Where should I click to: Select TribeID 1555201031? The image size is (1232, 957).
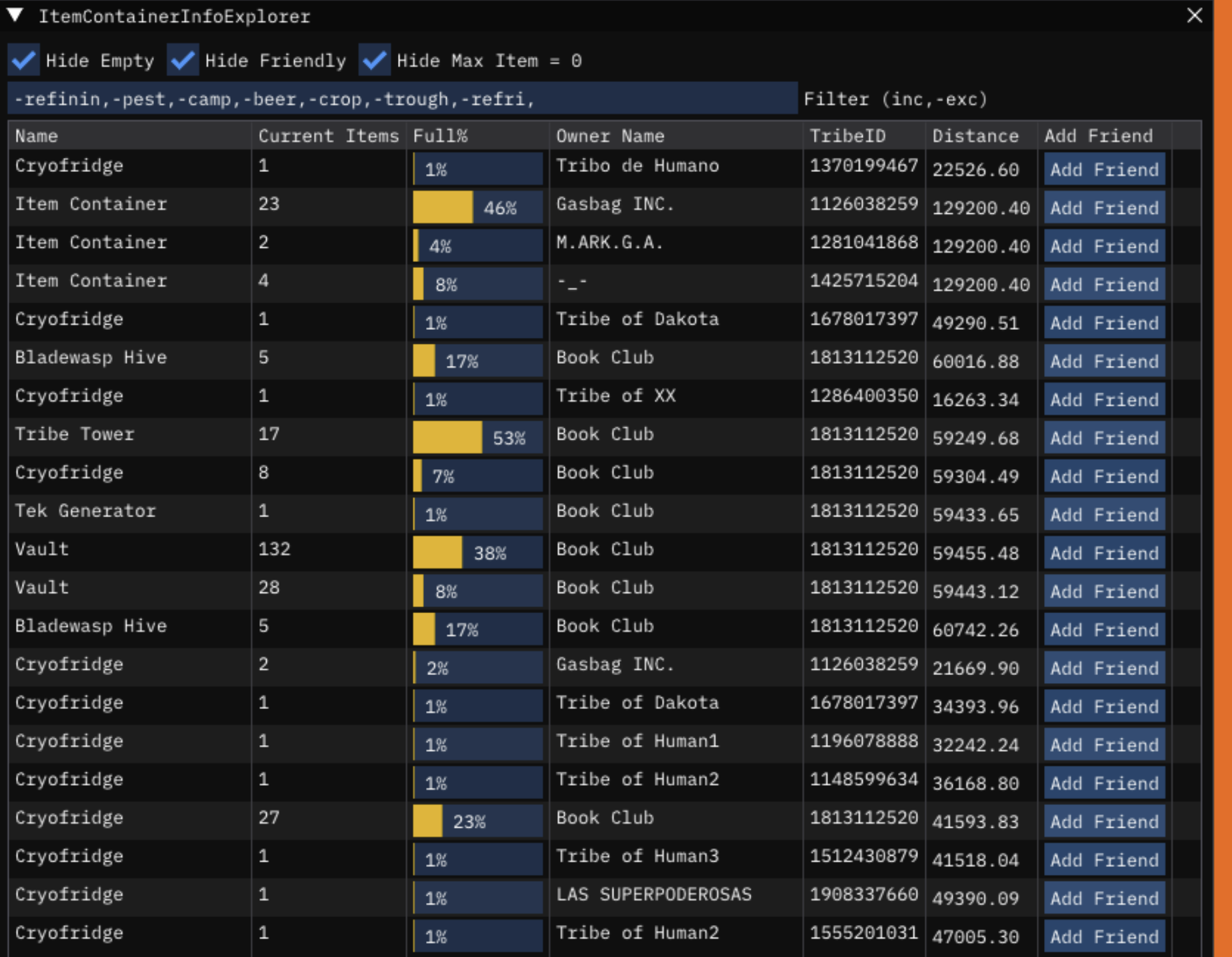click(864, 932)
